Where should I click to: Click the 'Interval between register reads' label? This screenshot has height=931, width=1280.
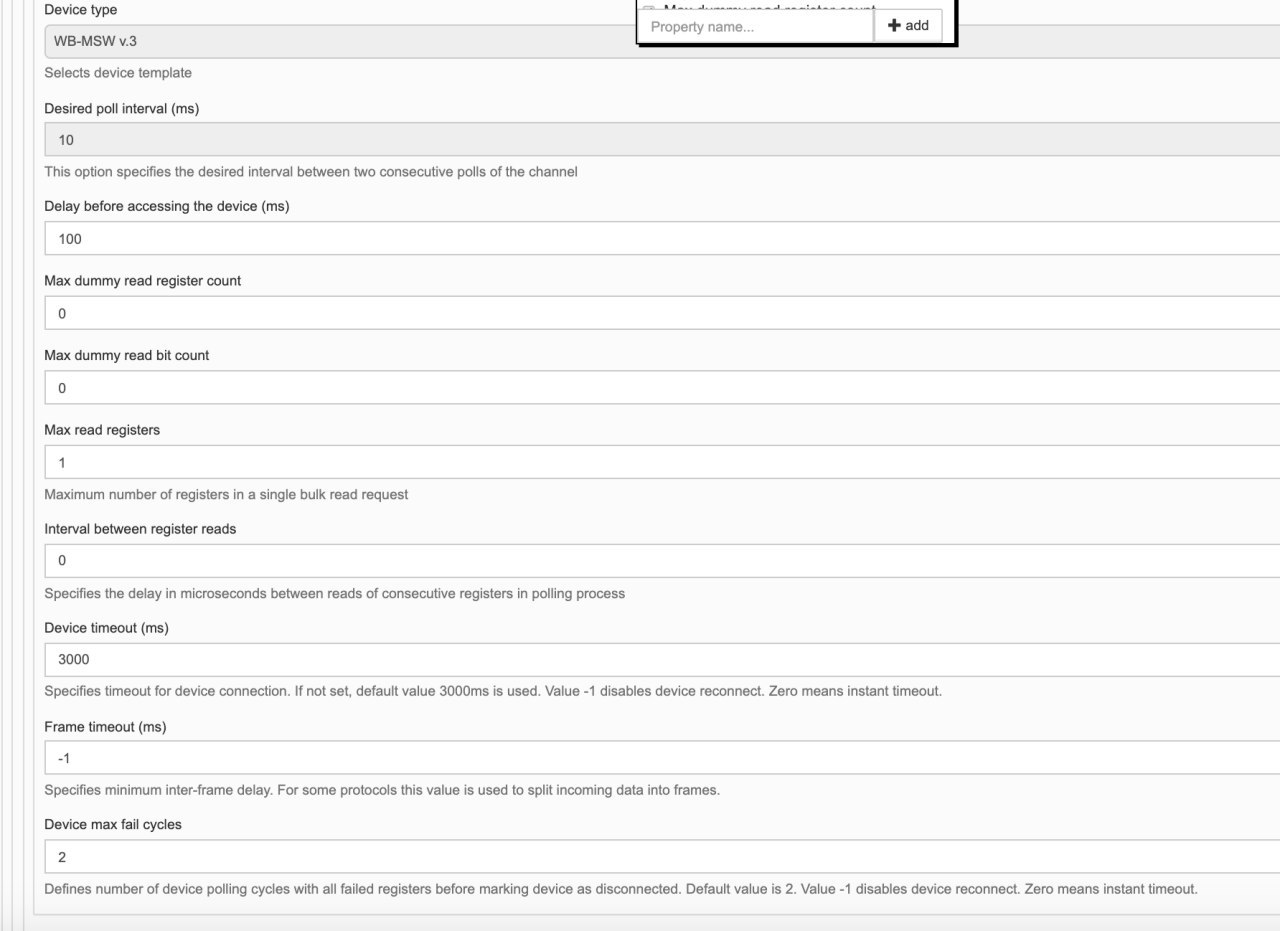[141, 529]
